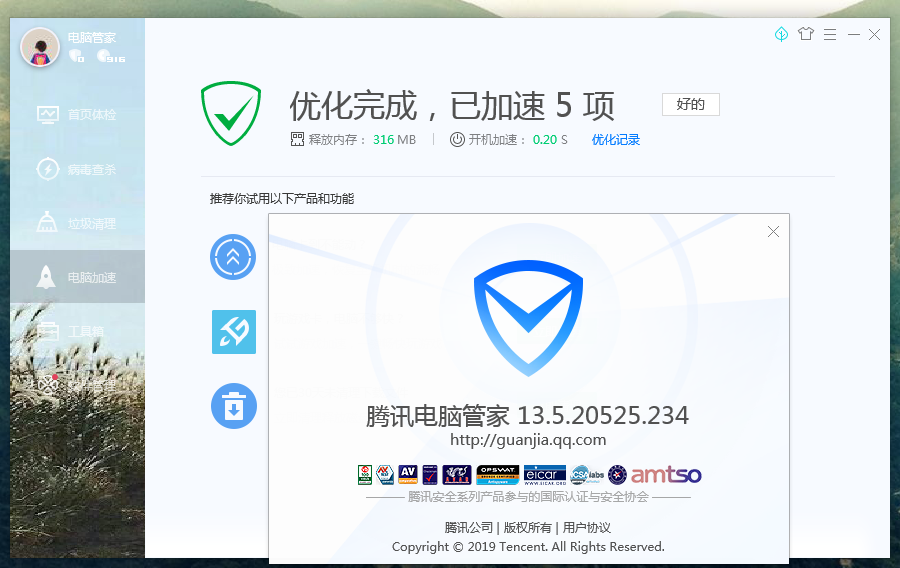Open the 优化记录 link
Image resolution: width=900 pixels, height=568 pixels.
coord(615,139)
